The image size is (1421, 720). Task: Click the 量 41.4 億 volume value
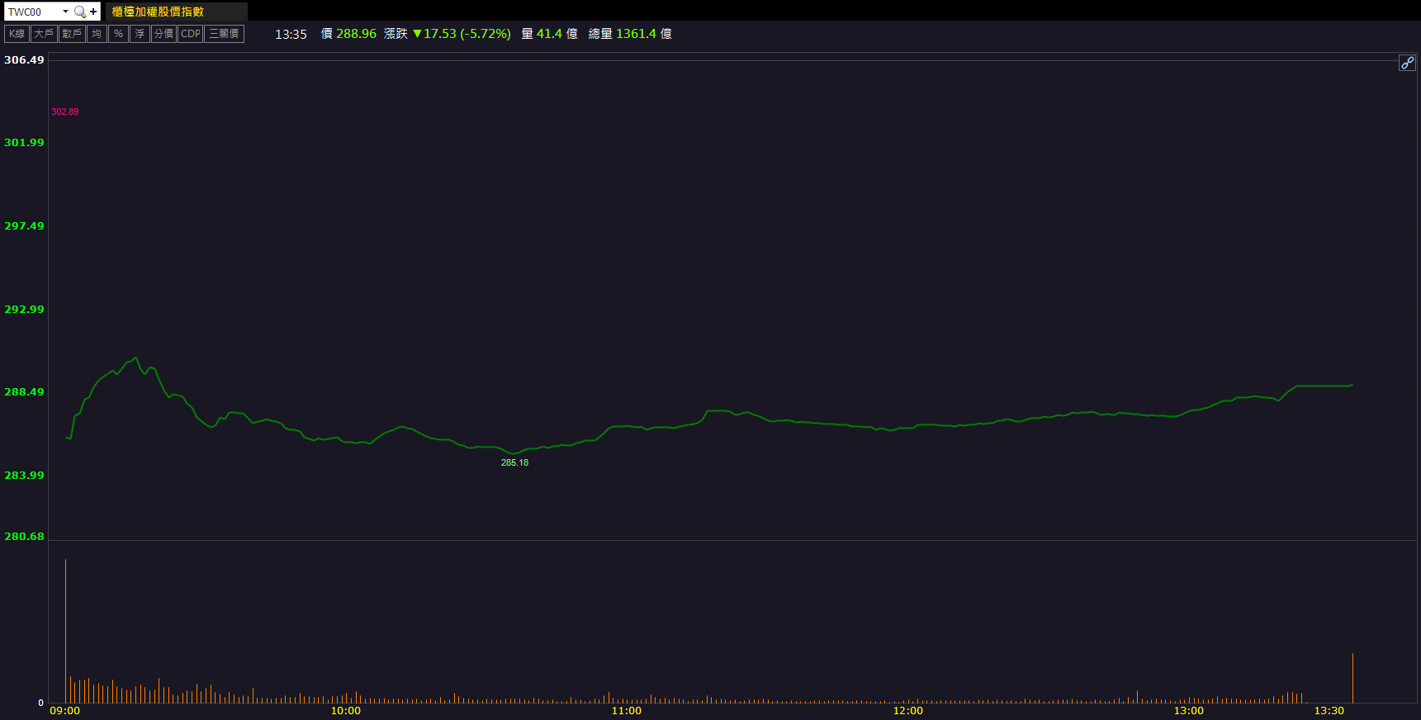[x=549, y=34]
